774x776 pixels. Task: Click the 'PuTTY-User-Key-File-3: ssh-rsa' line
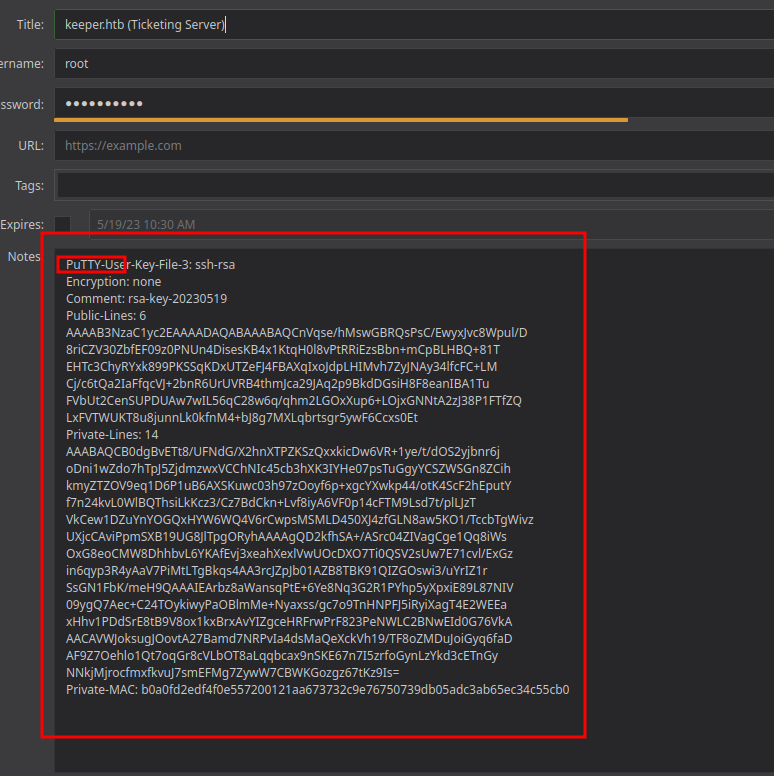(150, 265)
